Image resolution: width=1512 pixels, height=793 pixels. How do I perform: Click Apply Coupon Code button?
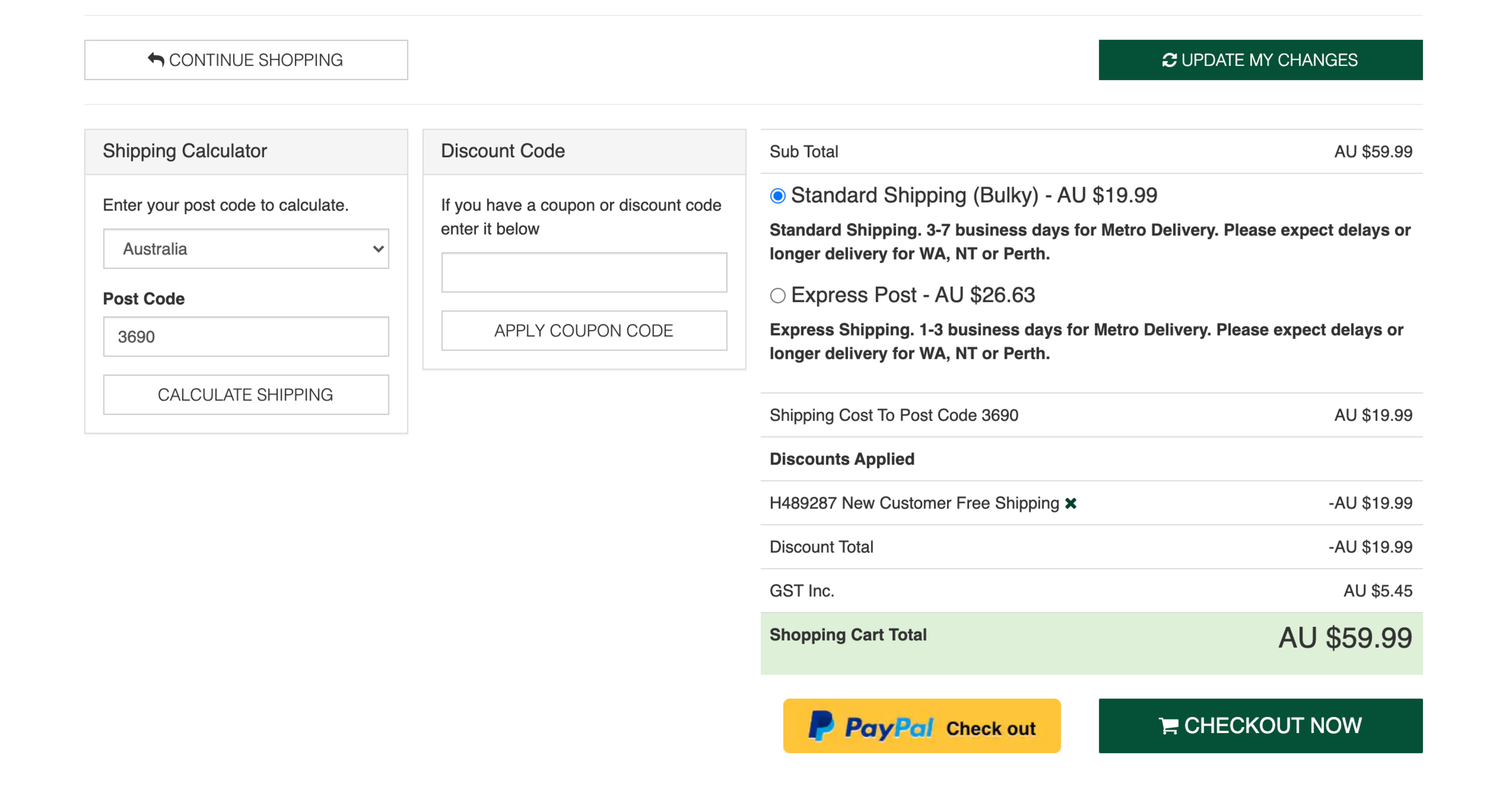584,330
